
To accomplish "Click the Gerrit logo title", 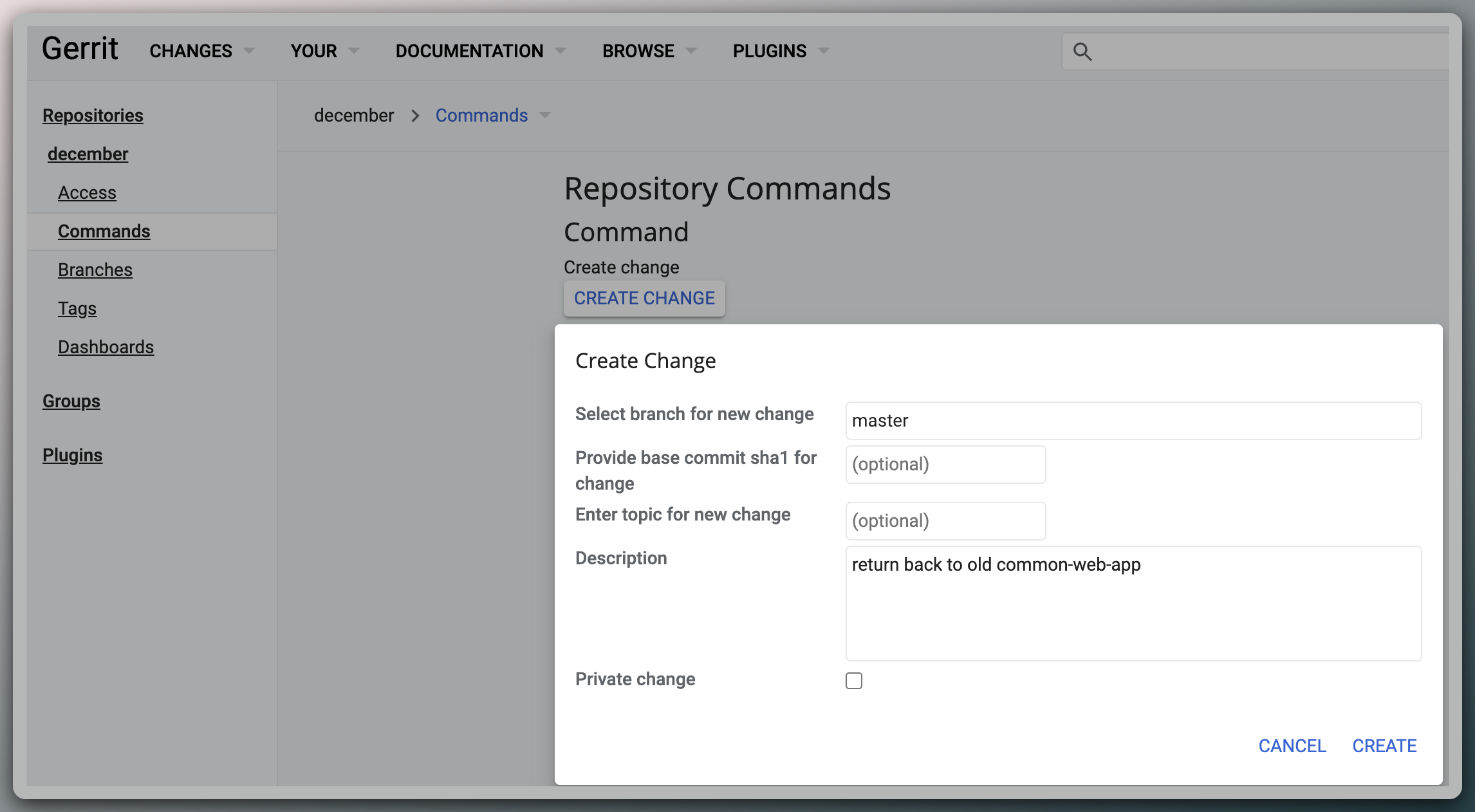I will [80, 49].
